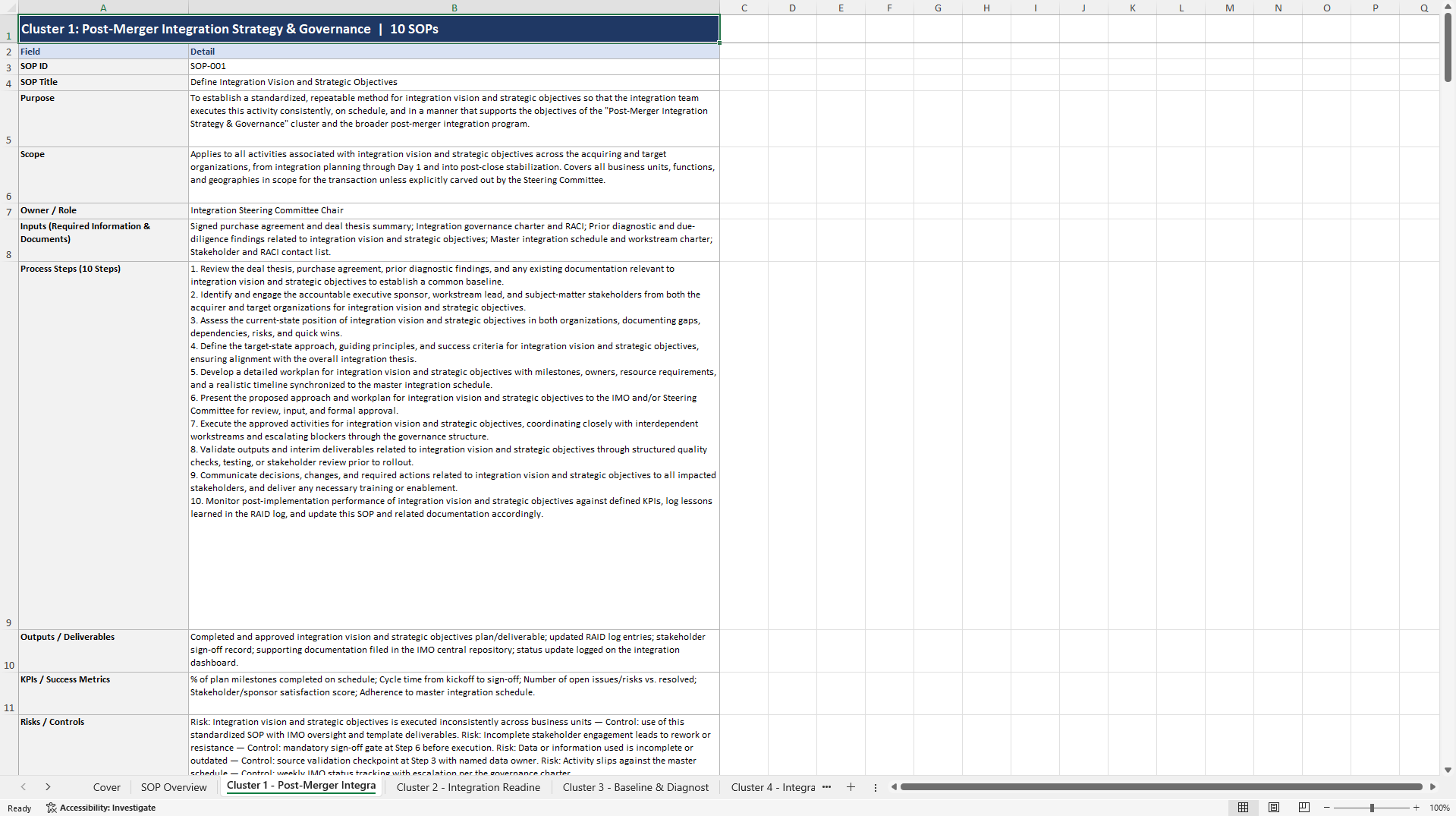The width and height of the screenshot is (1456, 816).
Task: Select the Scope description cell
Action: point(454,175)
